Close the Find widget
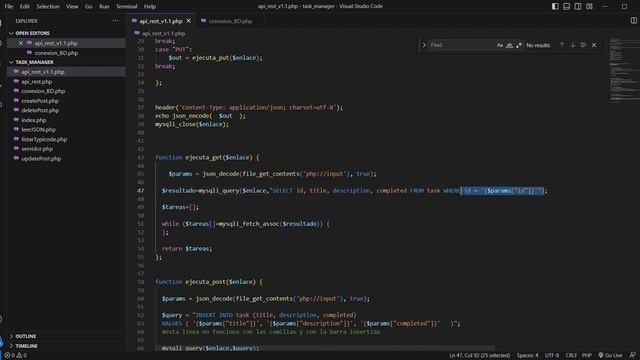640x360 pixels. point(594,45)
